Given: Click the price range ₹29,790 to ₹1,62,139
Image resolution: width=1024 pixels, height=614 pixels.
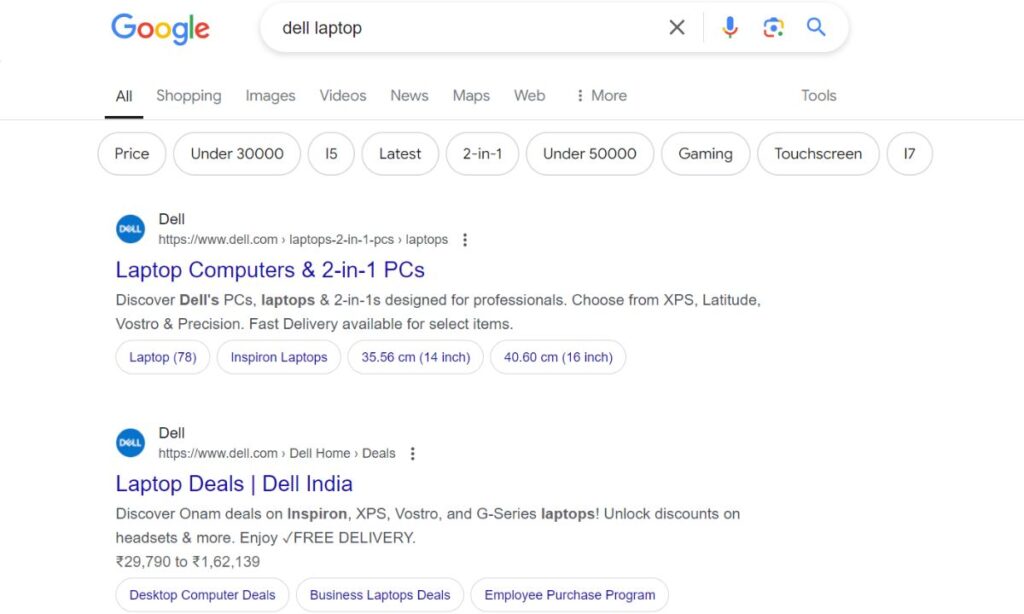Looking at the screenshot, I should 187,562.
